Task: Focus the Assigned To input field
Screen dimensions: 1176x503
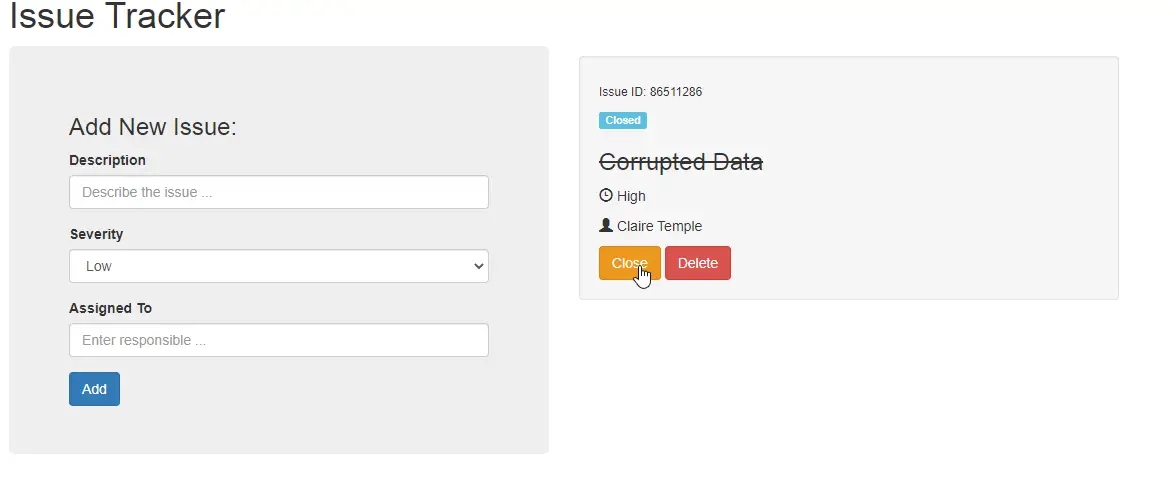Action: [278, 340]
